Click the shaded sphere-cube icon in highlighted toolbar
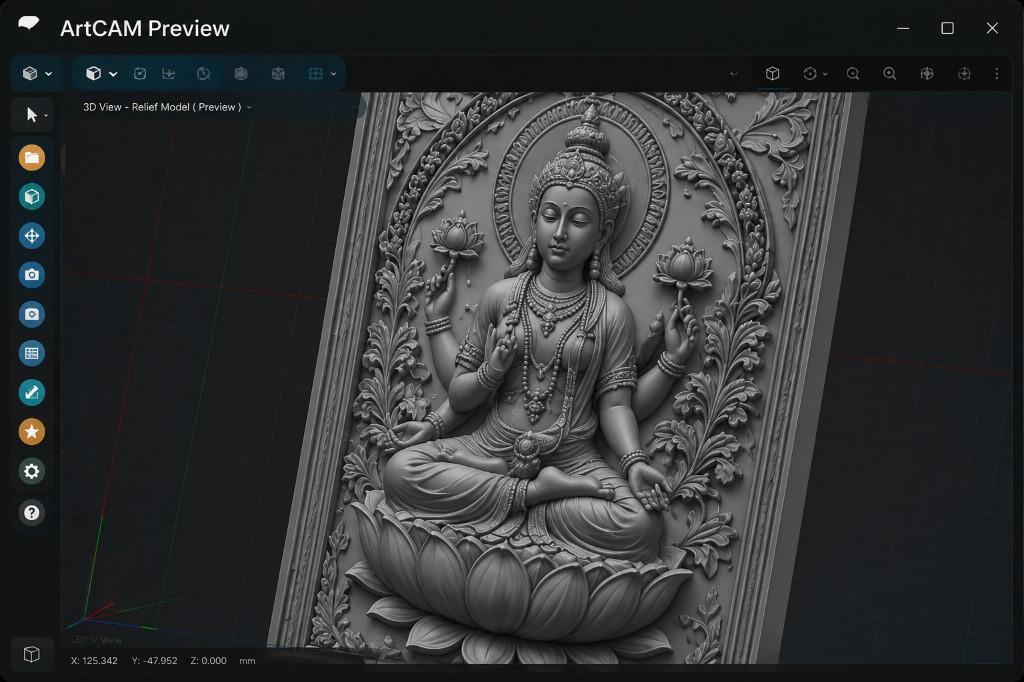The width and height of the screenshot is (1024, 682). (241, 74)
